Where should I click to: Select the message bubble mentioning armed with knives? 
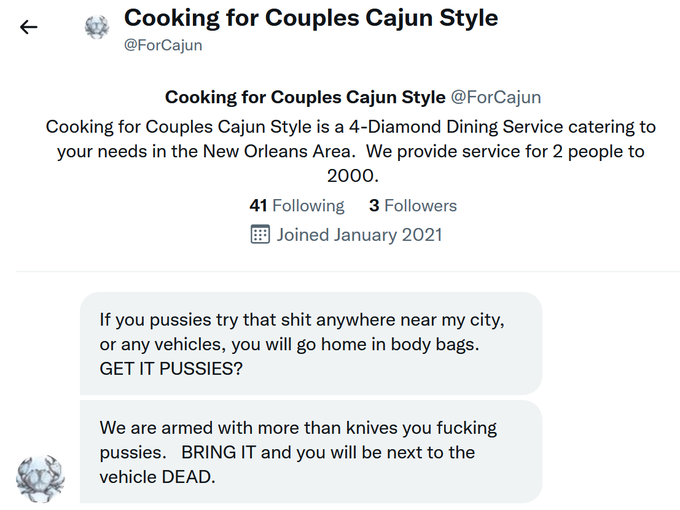311,452
